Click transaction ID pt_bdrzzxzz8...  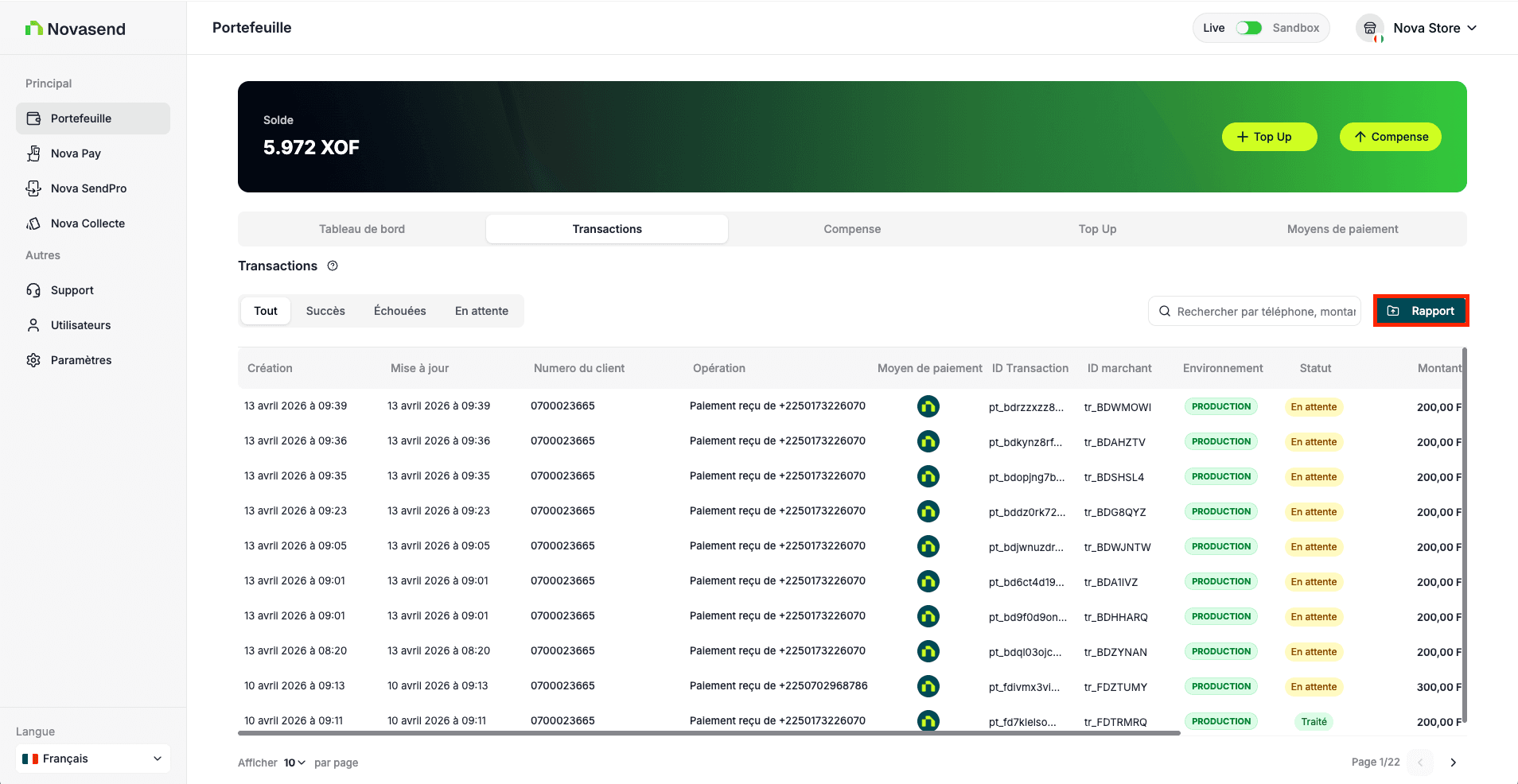coord(1026,407)
